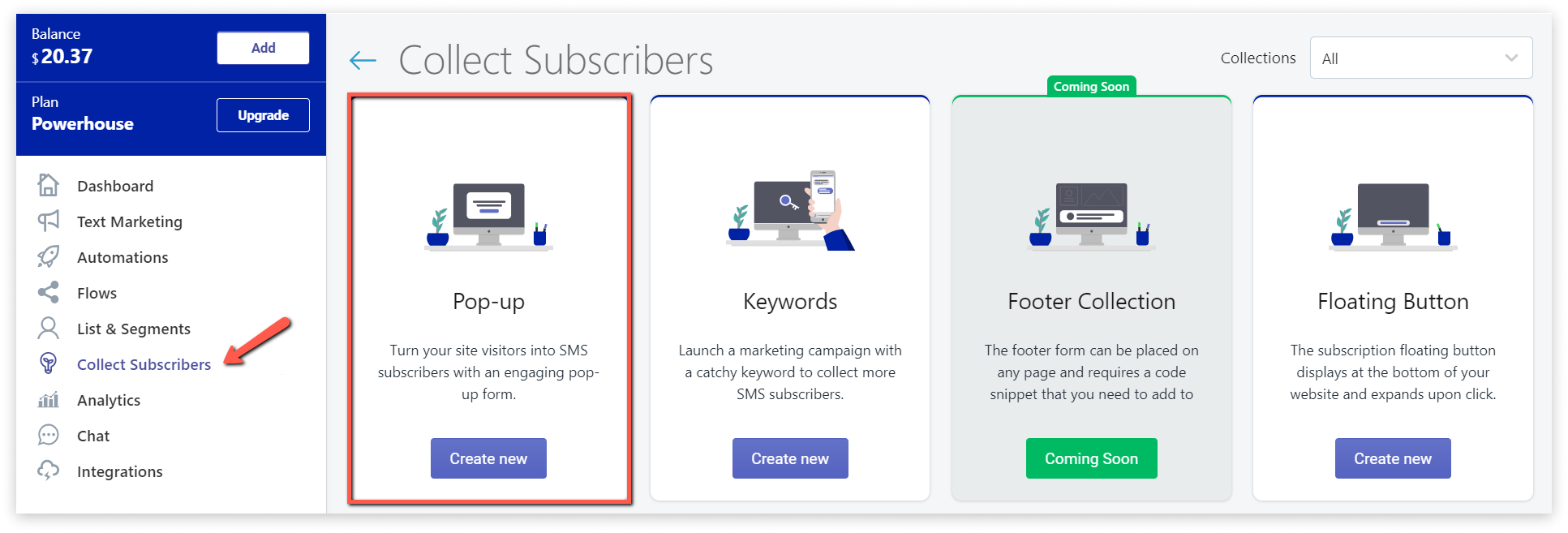Click the Keywords description text
1568x533 pixels.
tap(790, 372)
